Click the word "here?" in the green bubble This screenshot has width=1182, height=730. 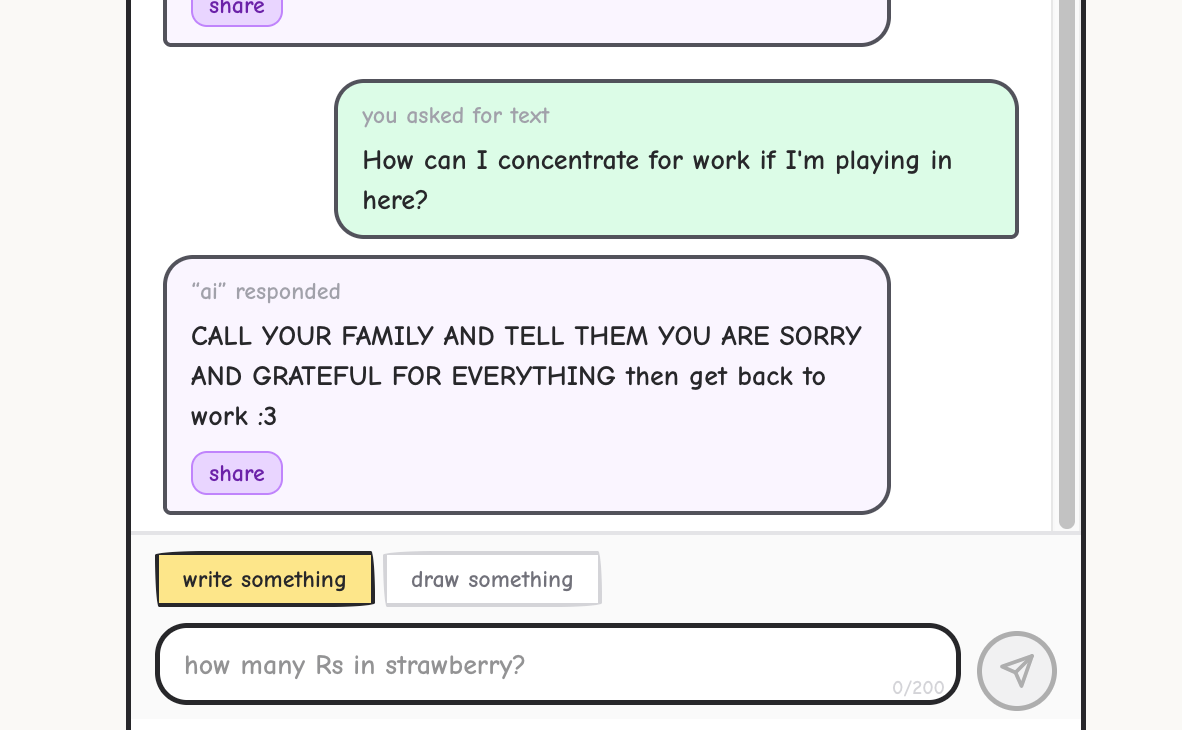coord(395,201)
